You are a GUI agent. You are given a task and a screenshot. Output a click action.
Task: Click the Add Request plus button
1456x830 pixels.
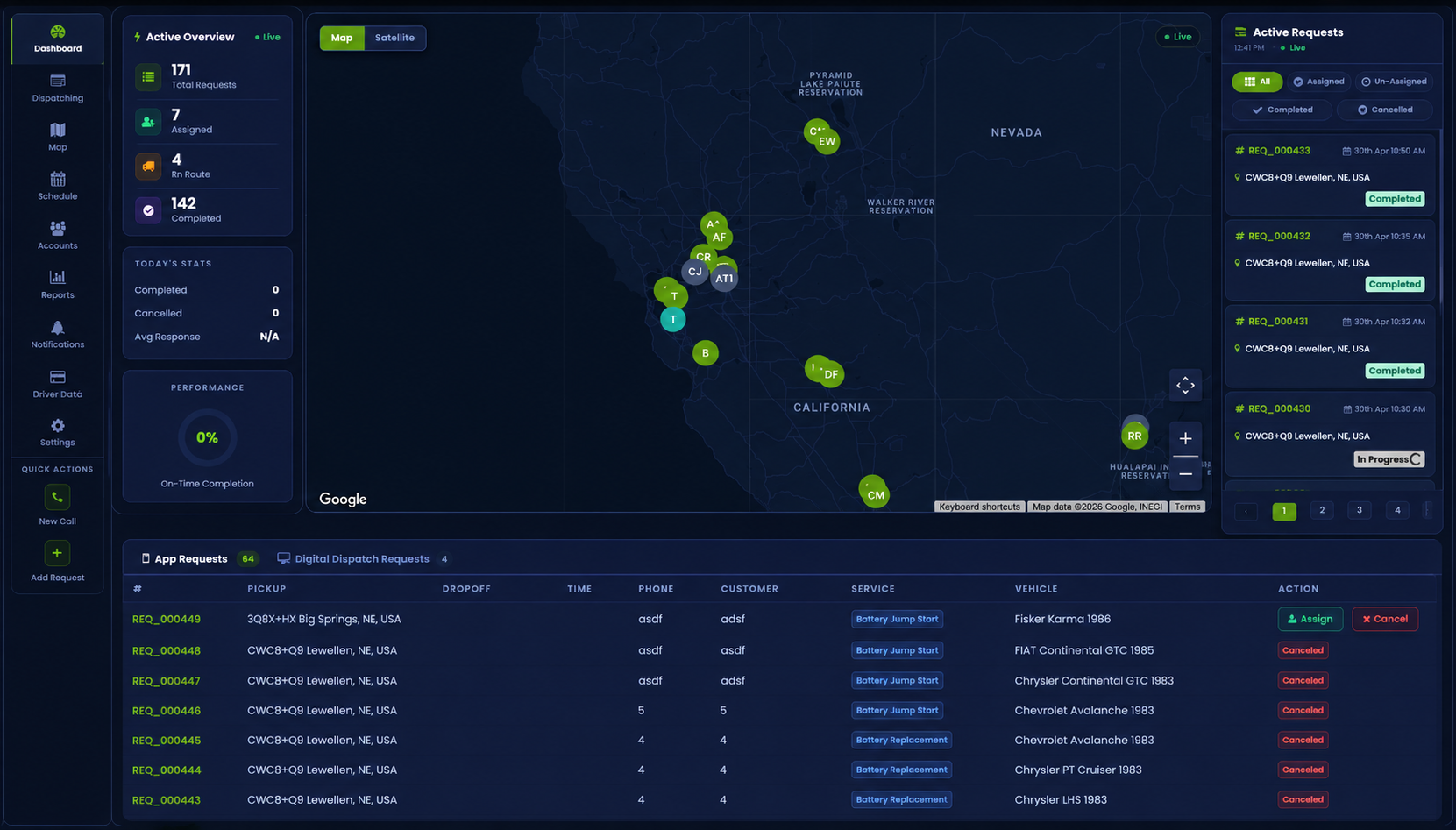coord(57,553)
